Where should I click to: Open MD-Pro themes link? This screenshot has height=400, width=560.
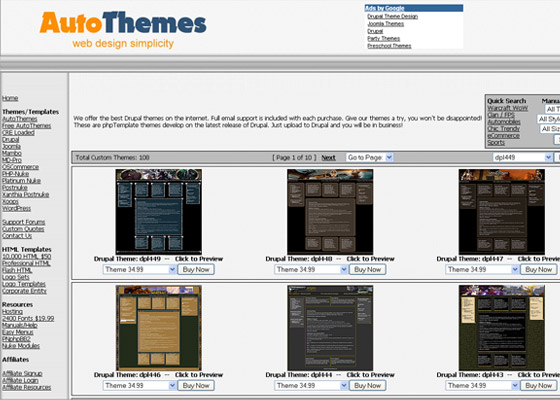tap(12, 160)
